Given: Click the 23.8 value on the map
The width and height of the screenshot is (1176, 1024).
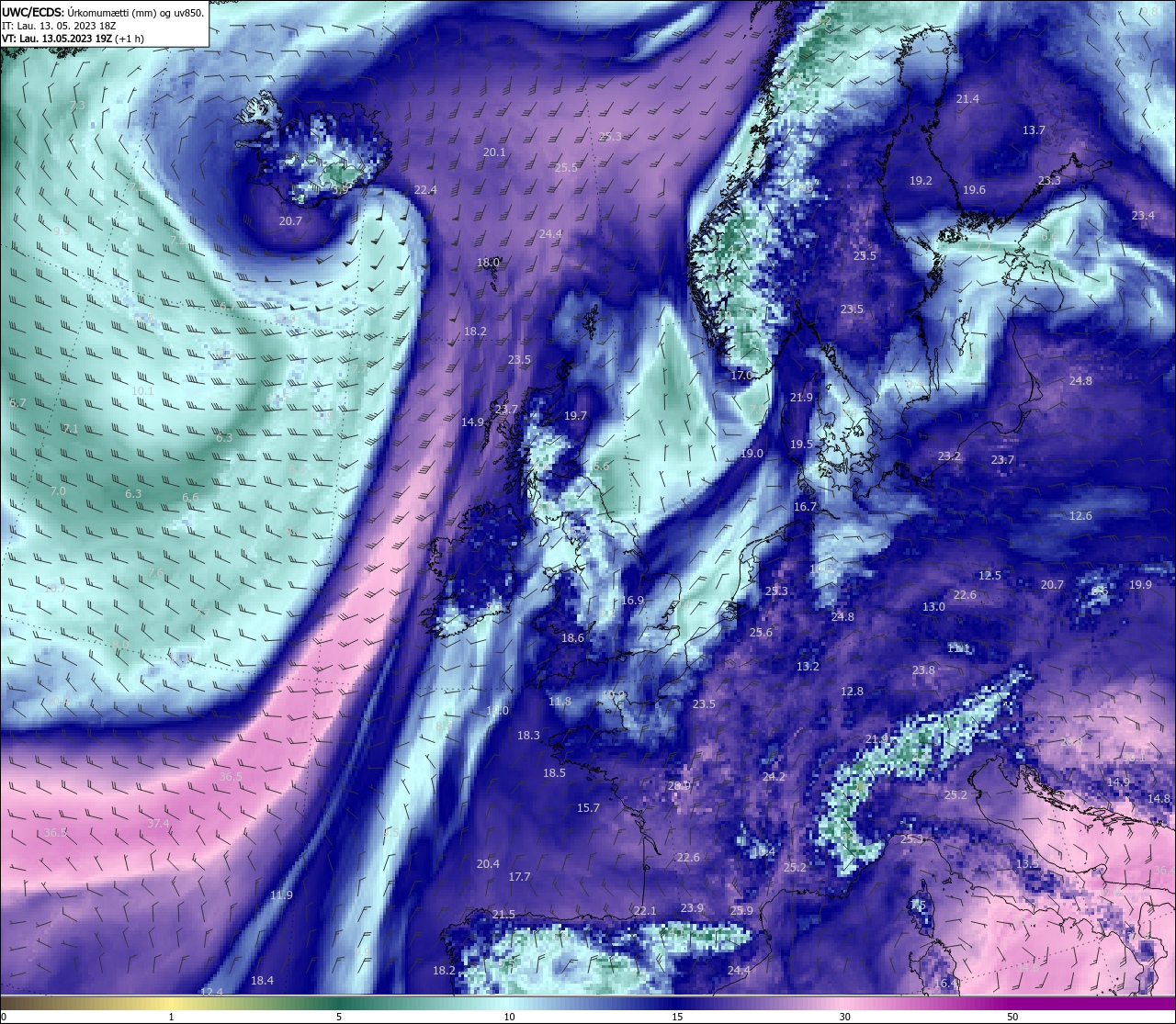Looking at the screenshot, I should [x=923, y=670].
